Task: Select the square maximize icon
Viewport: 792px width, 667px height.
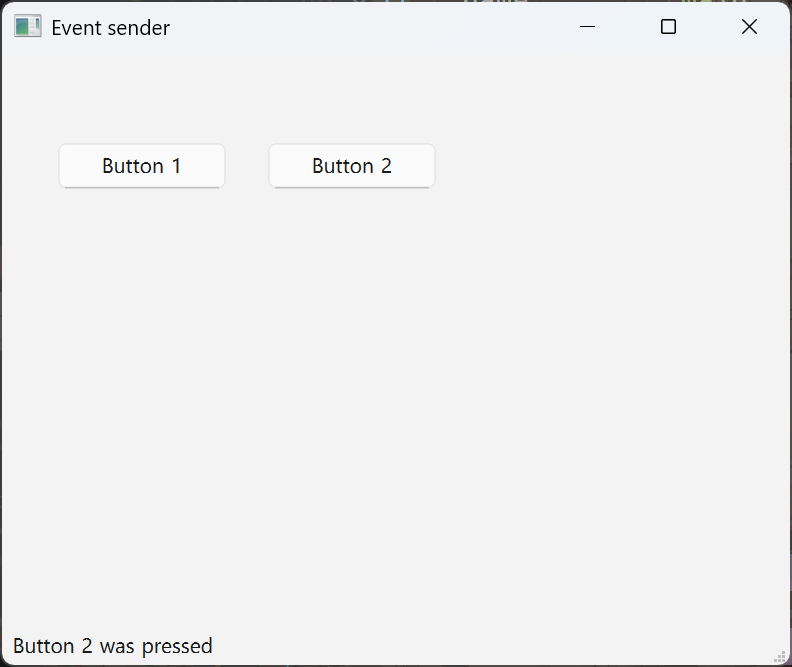Action: click(669, 27)
